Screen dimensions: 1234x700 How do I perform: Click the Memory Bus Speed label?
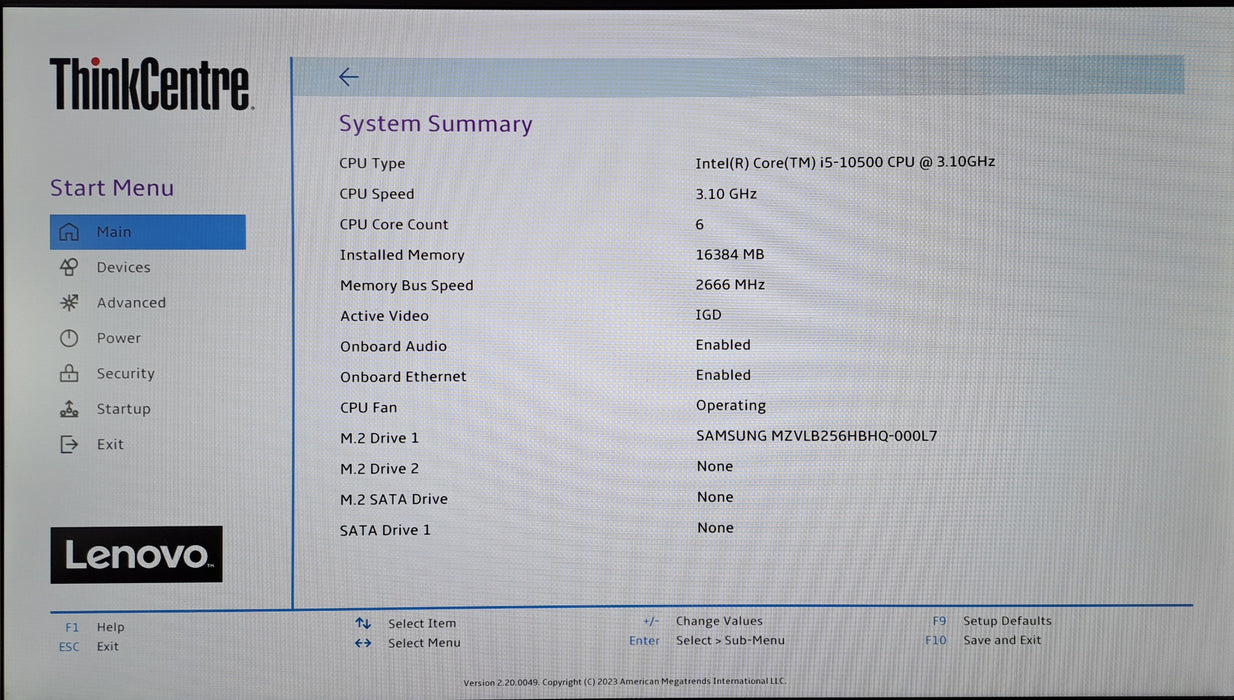pos(406,285)
